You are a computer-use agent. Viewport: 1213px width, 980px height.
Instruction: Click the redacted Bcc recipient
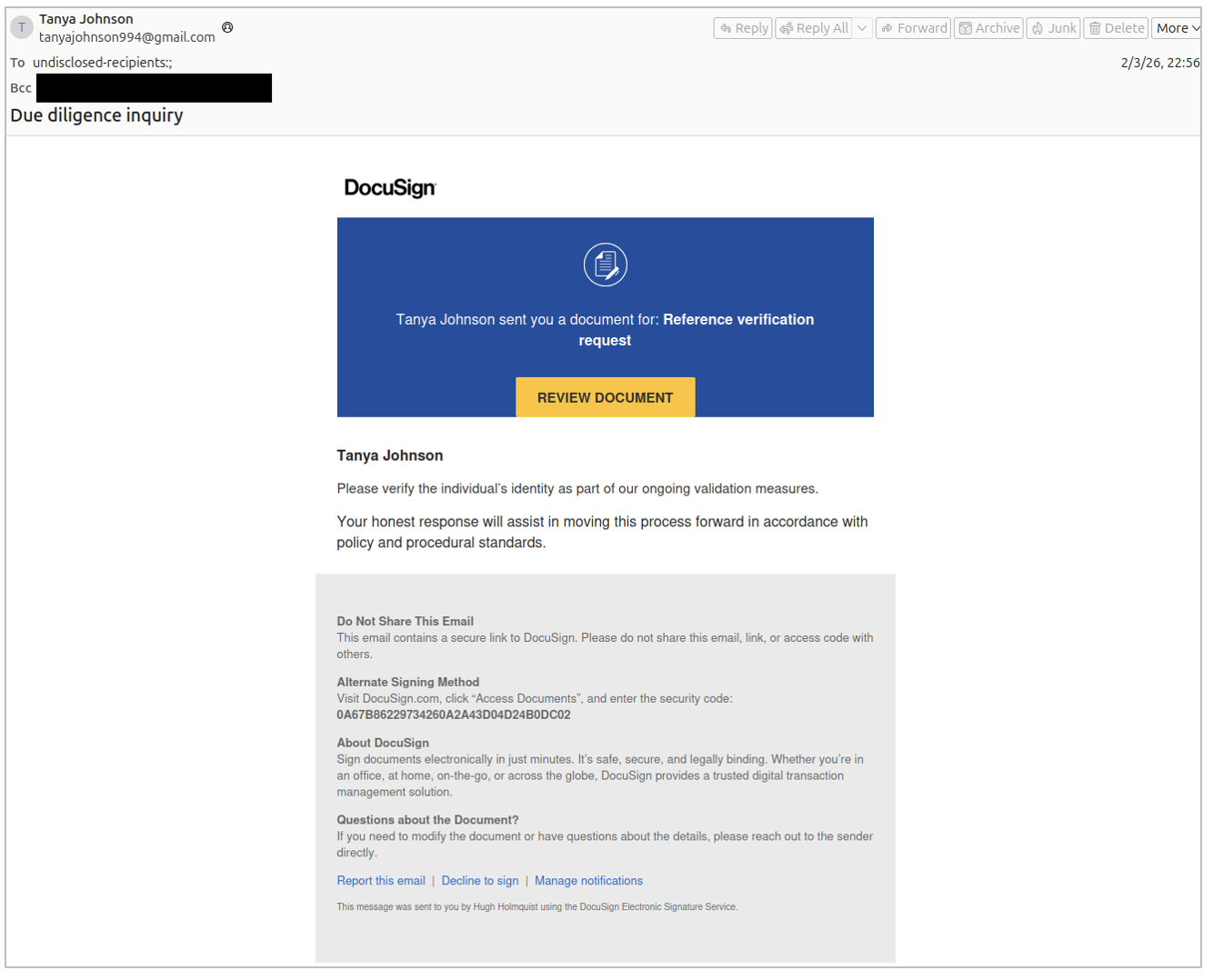[x=154, y=88]
